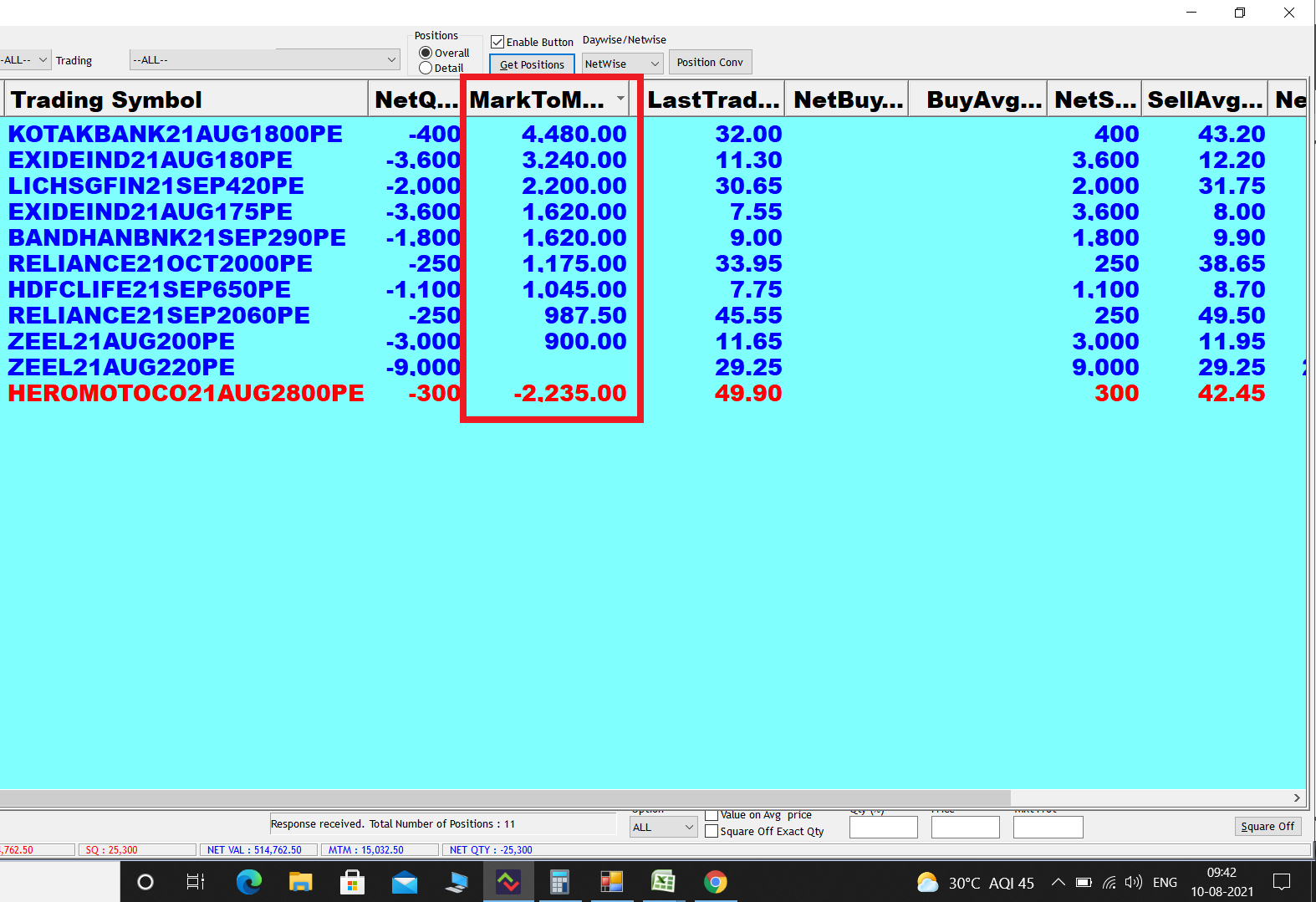Click the Price input field at bottom

pos(966,827)
